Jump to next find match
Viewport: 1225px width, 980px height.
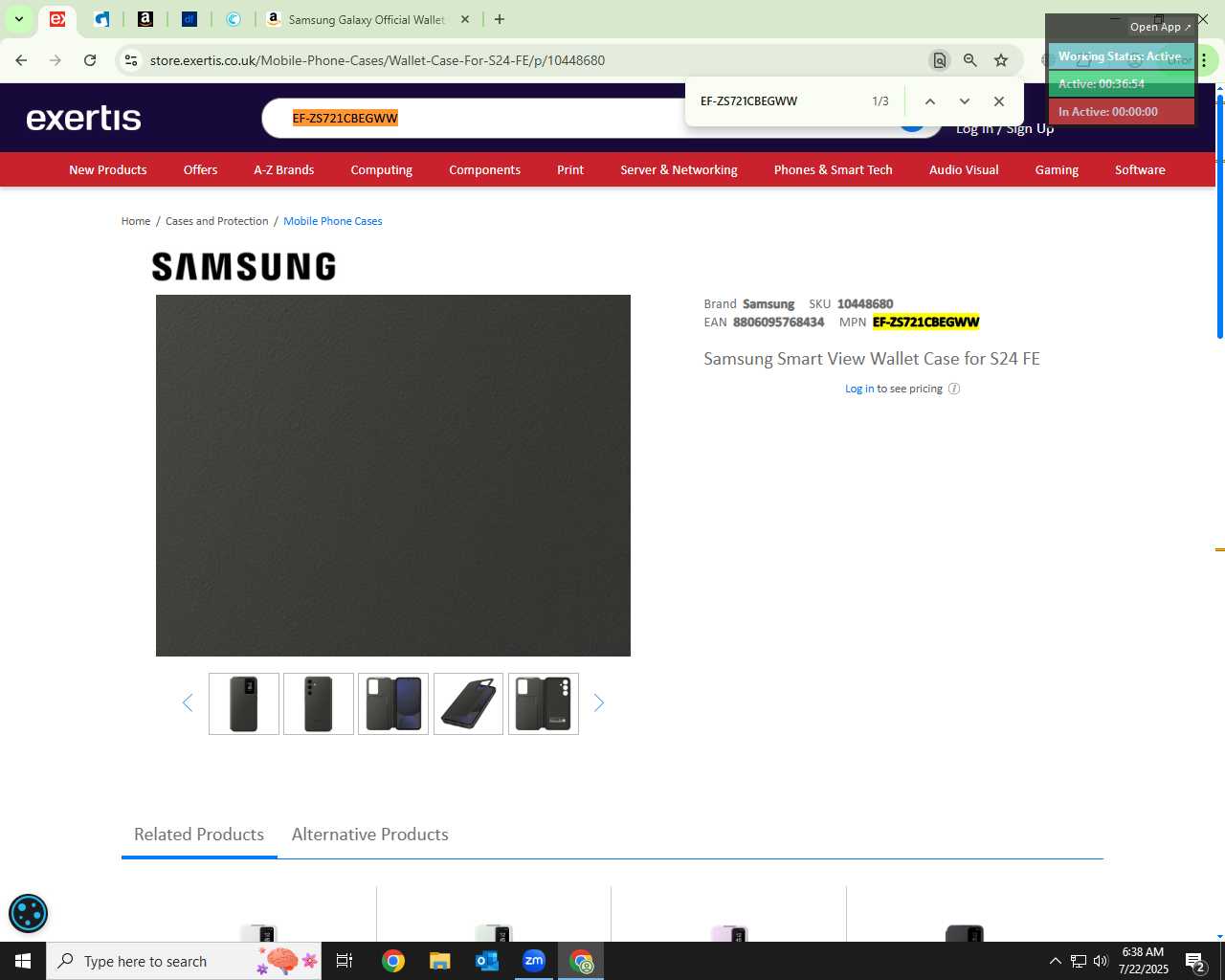tap(965, 101)
